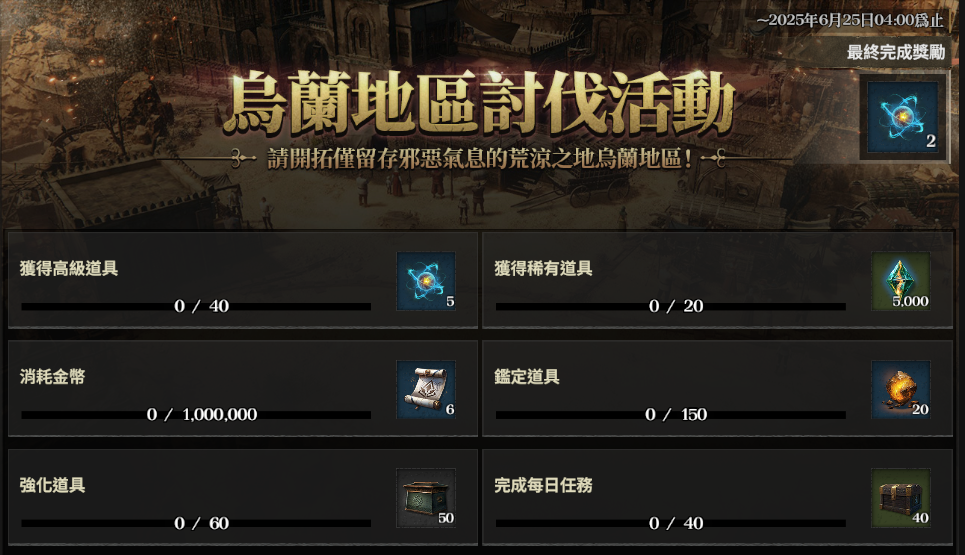The width and height of the screenshot is (965, 555).
Task: Click the scroll reward icon for 消耗金幣
Action: pos(426,389)
